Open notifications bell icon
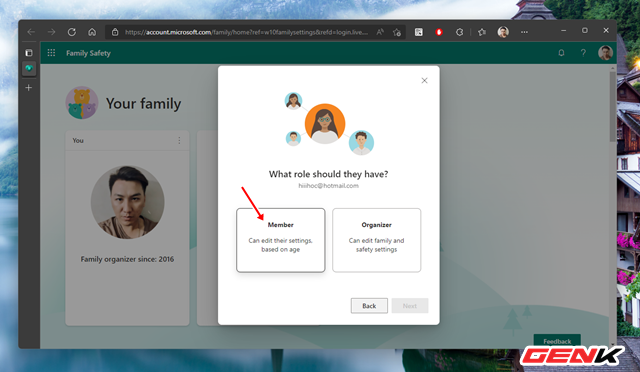Viewport: 640px width, 372px height. [562, 53]
